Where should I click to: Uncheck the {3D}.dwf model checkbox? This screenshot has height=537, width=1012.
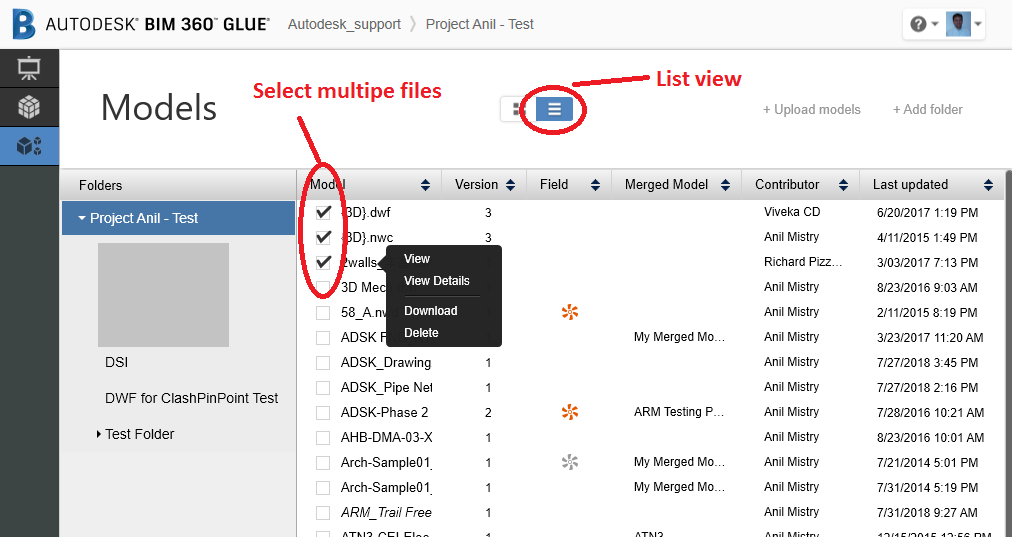[x=323, y=212]
